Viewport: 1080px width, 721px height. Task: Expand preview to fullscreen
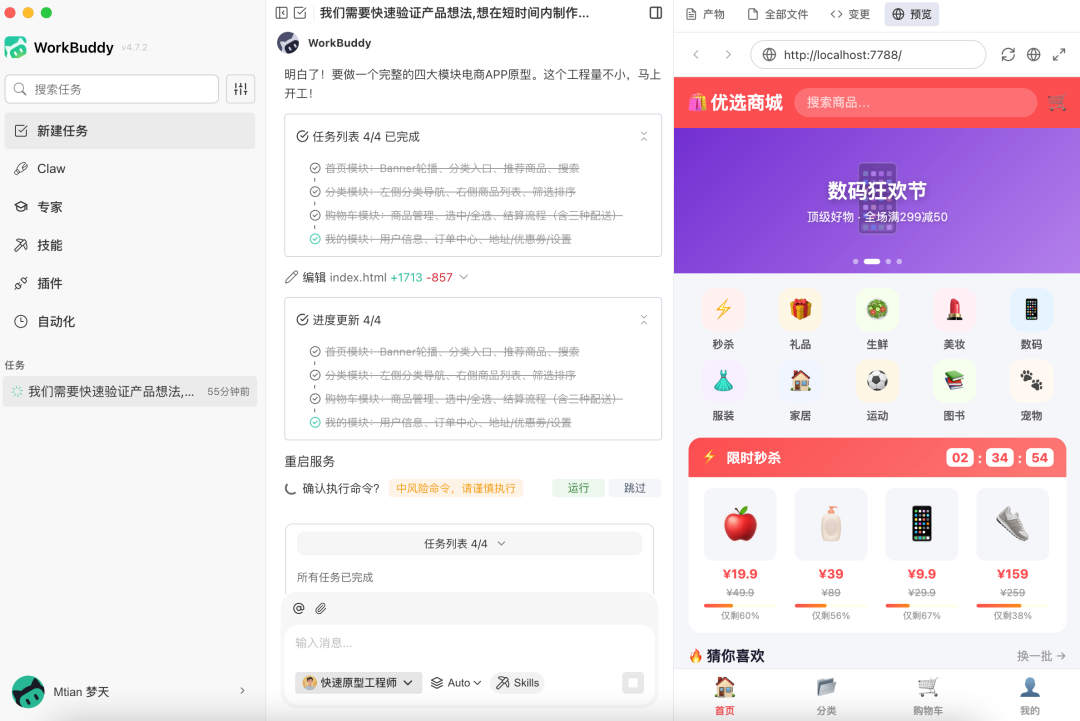pyautogui.click(x=1059, y=54)
